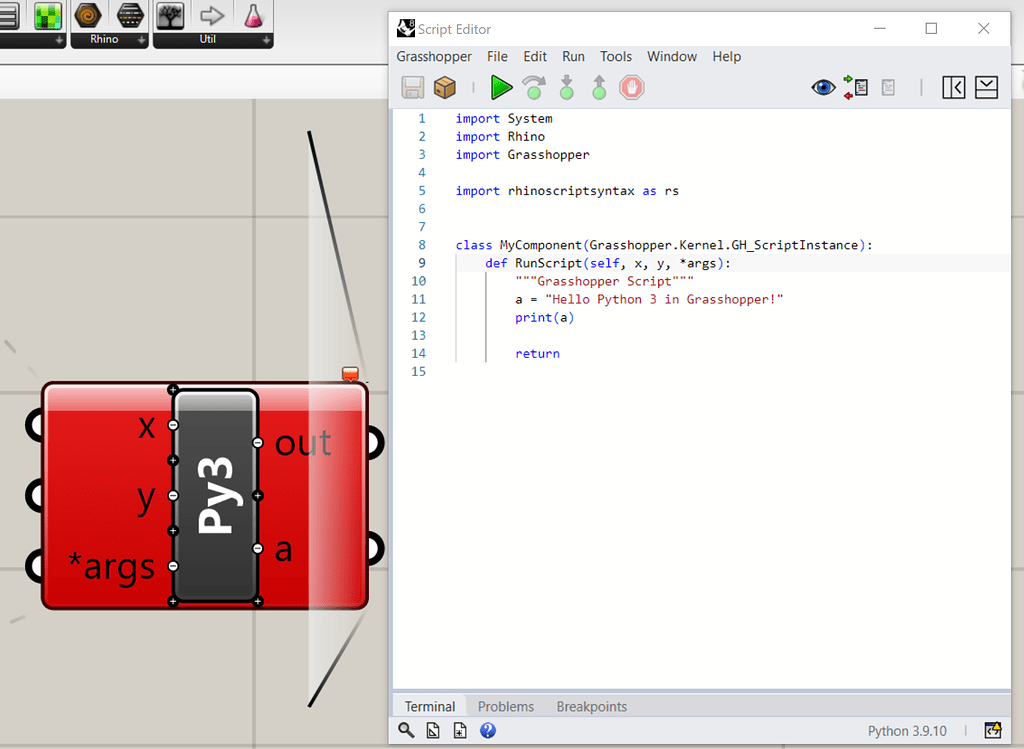The width and height of the screenshot is (1024, 749).
Task: Stop script execution with the stop sign icon
Action: [631, 87]
